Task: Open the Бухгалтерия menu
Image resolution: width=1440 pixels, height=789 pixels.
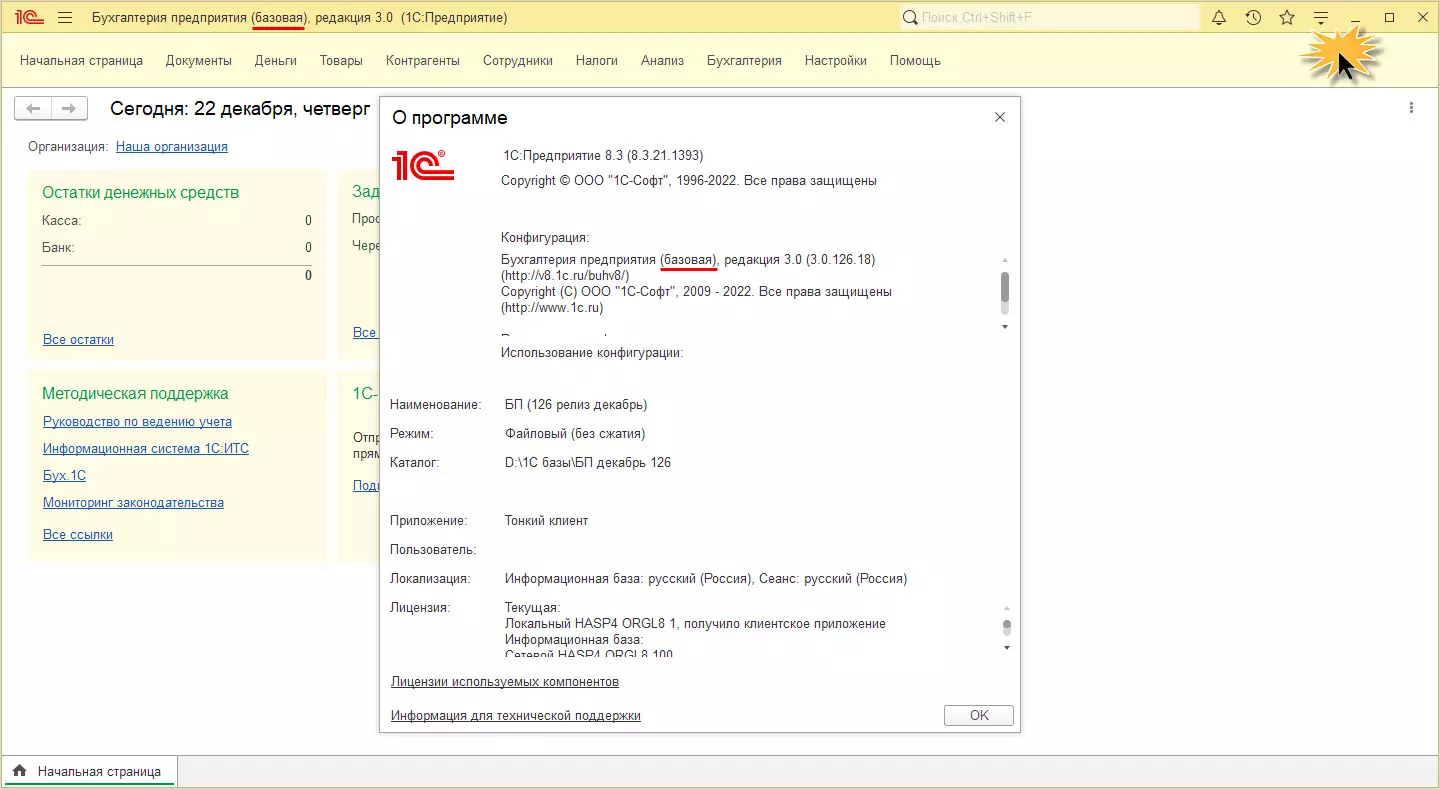Action: (x=744, y=60)
